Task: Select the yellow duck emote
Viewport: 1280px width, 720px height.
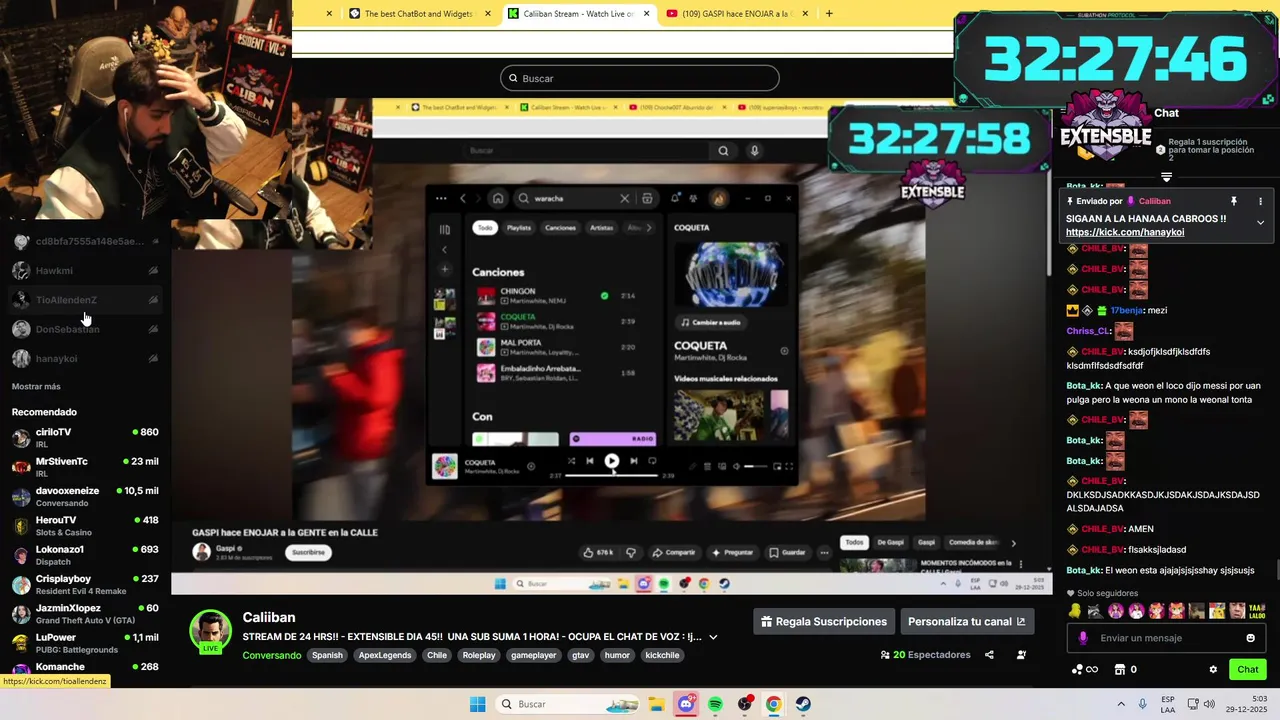Action: [x=1075, y=611]
